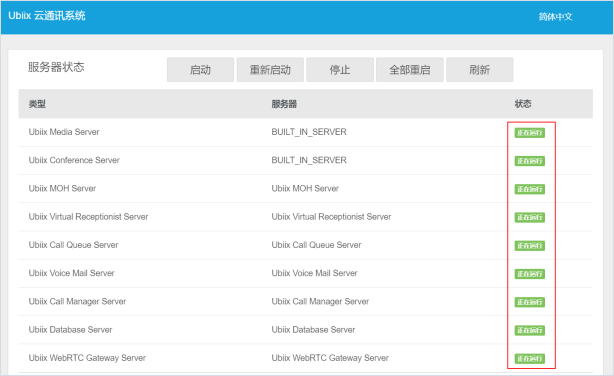Click the 服务器状态 panel heading

[56, 67]
